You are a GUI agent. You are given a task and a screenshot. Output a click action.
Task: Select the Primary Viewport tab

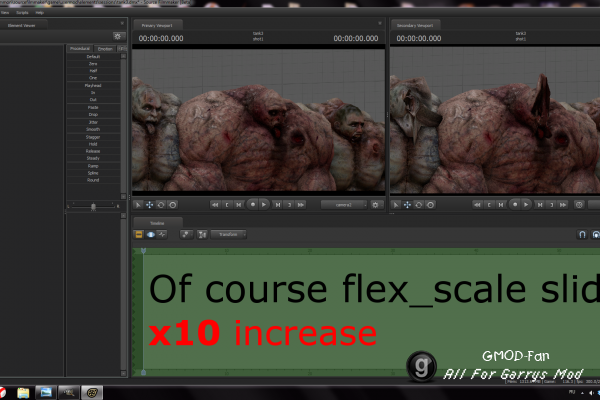157,25
